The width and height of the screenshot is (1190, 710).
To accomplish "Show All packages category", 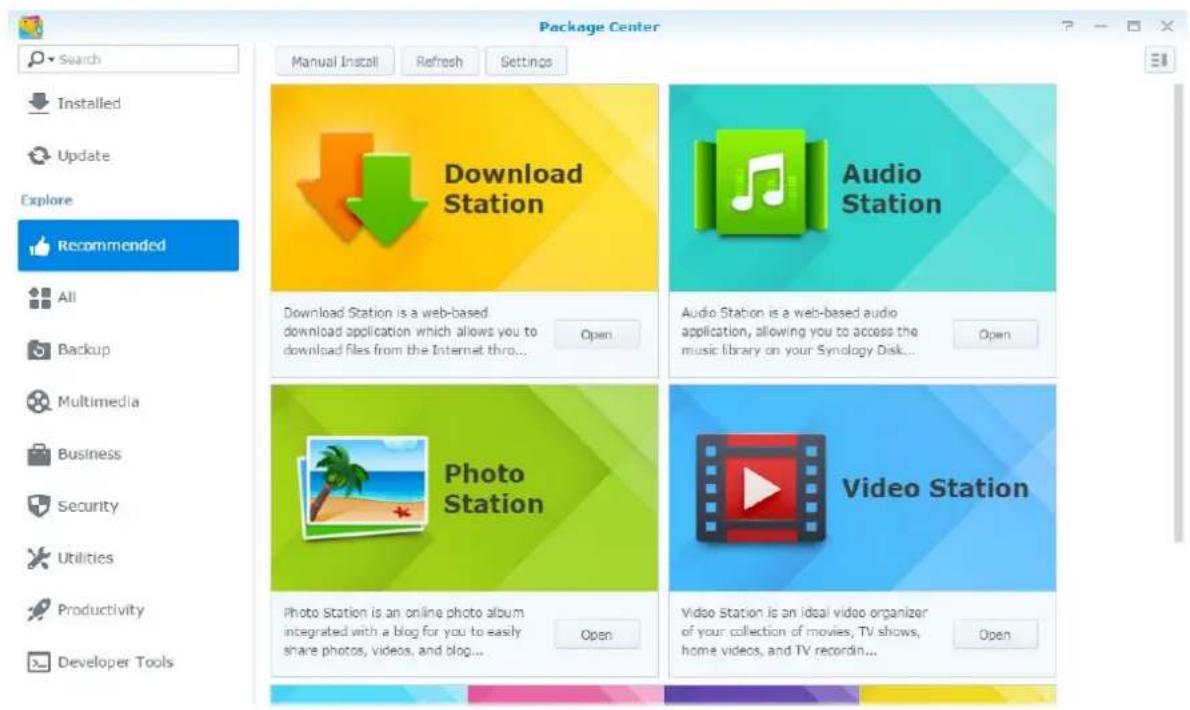I will (x=128, y=297).
